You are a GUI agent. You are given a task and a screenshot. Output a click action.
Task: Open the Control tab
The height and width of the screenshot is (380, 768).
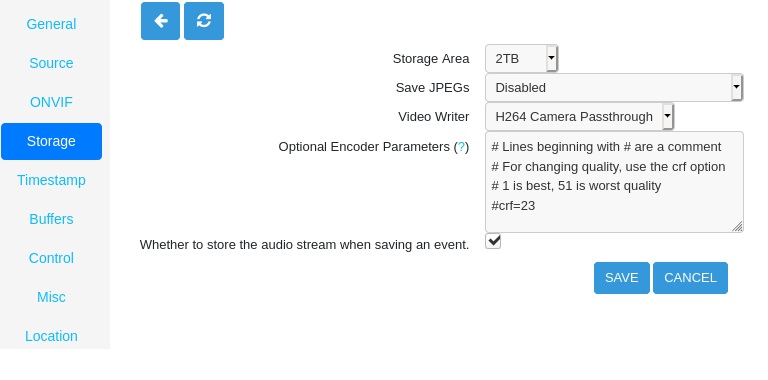51,258
